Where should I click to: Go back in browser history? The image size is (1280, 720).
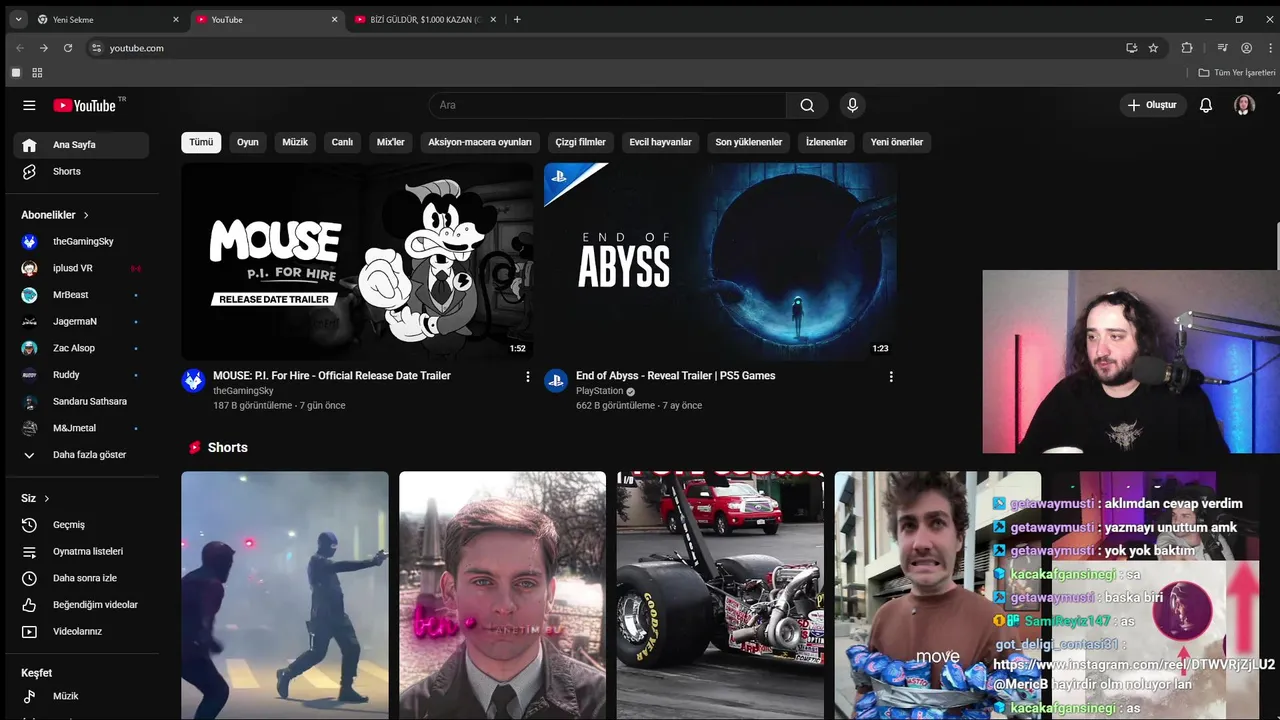coord(20,48)
